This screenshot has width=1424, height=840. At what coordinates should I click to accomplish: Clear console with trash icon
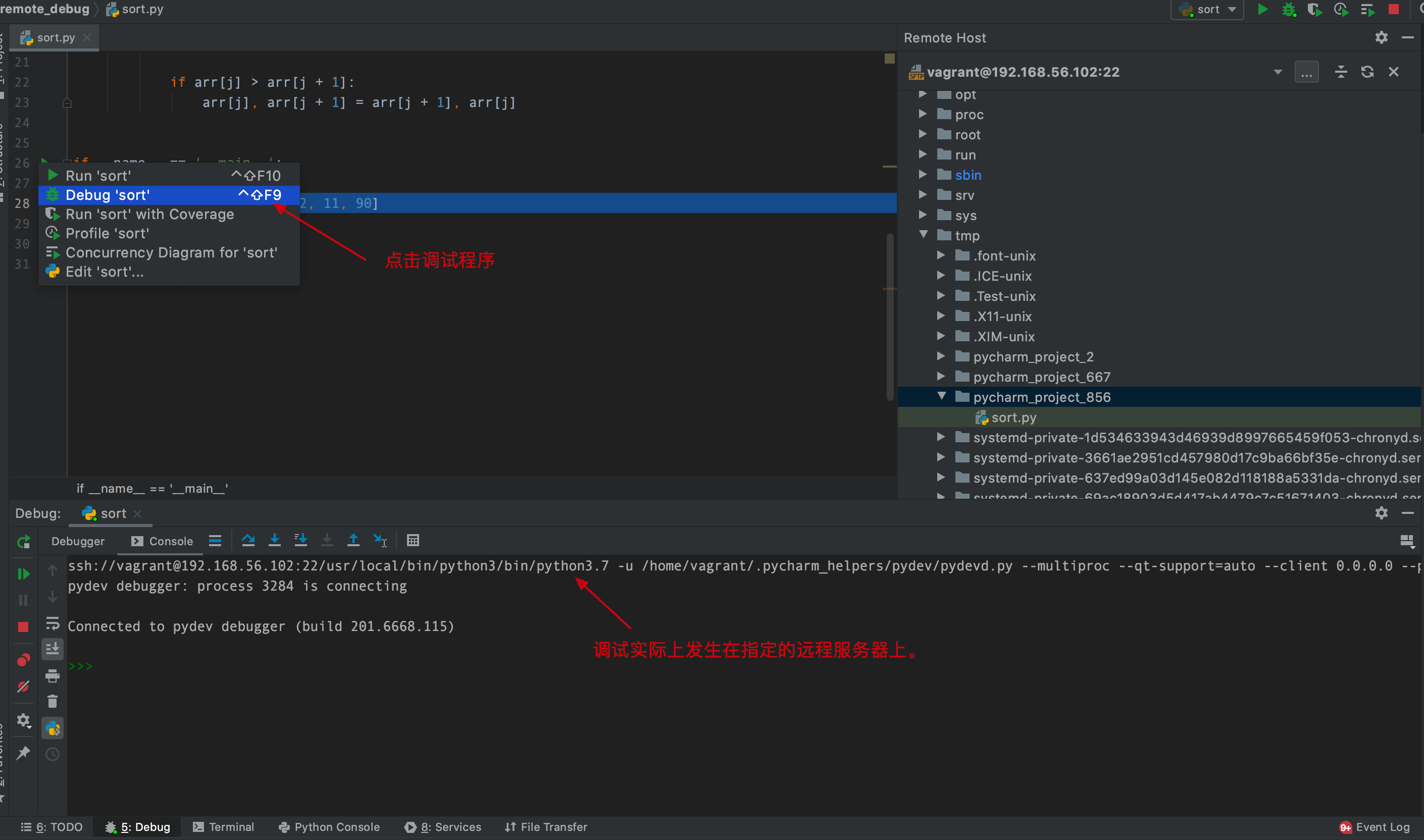tap(52, 702)
